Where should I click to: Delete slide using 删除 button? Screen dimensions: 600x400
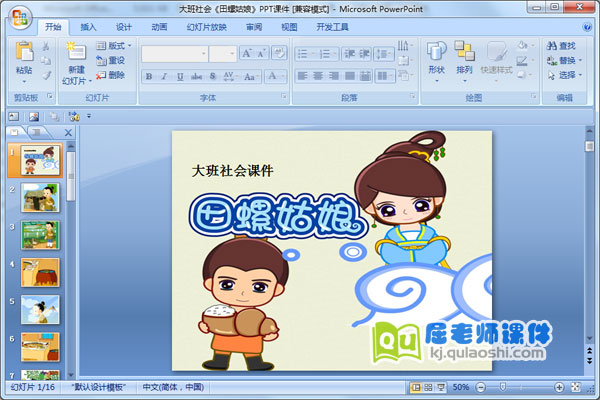point(111,75)
